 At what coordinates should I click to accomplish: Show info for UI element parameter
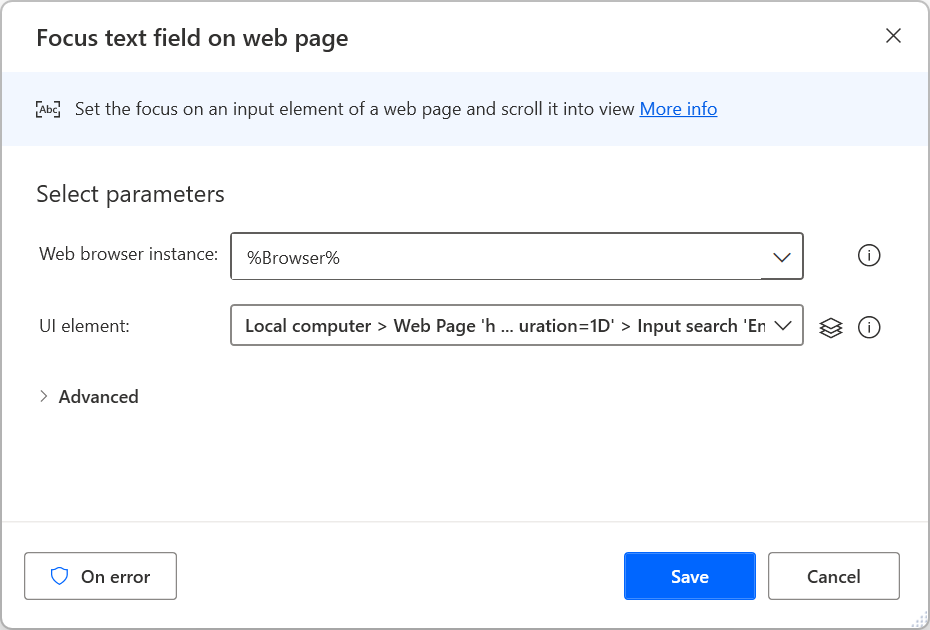(x=869, y=327)
